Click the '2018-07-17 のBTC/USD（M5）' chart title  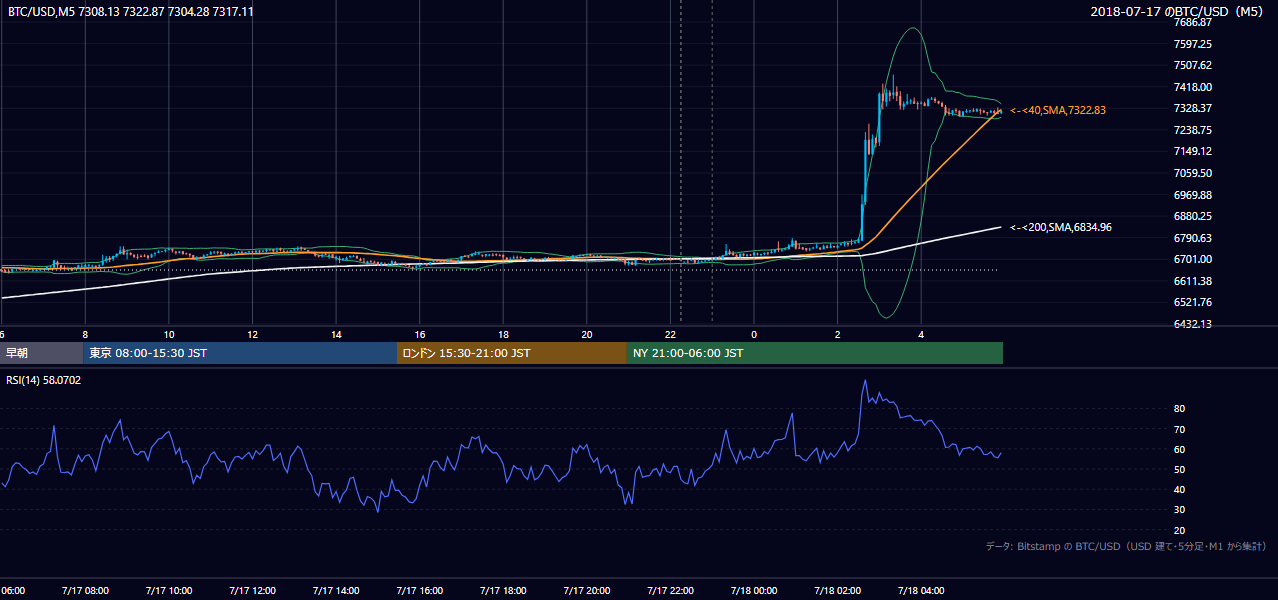click(1179, 11)
